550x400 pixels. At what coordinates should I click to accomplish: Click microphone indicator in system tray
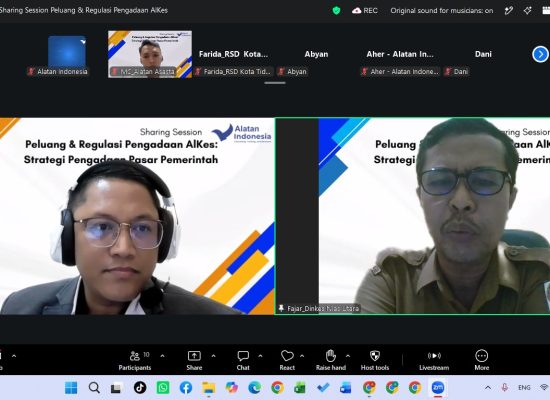coord(505,388)
